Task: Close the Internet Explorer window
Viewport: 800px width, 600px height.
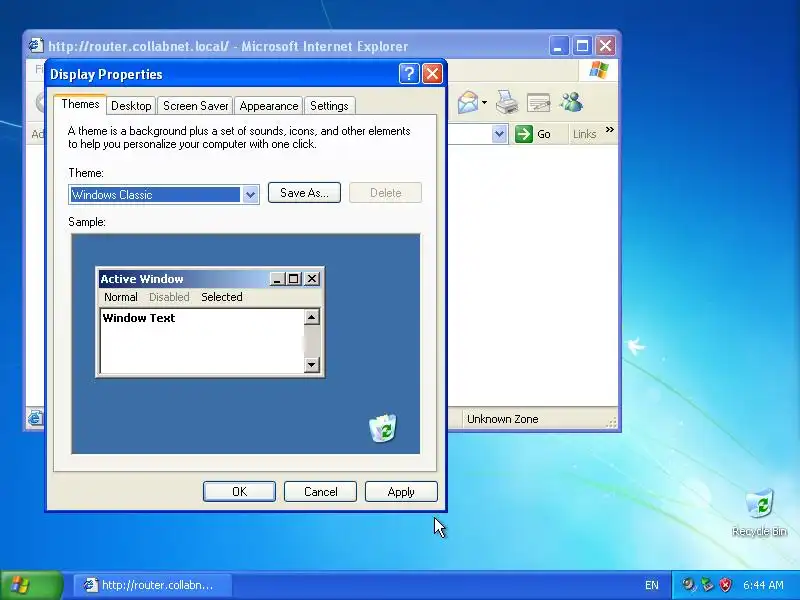Action: pyautogui.click(x=606, y=46)
